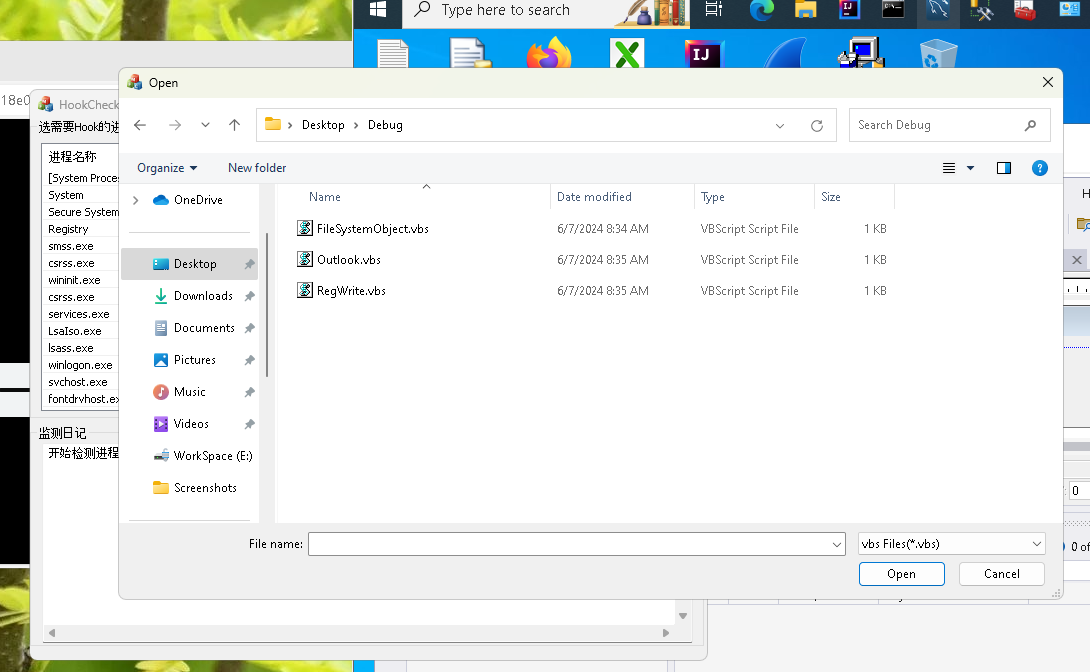Go up one folder level
This screenshot has height=672, width=1090.
pyautogui.click(x=234, y=125)
